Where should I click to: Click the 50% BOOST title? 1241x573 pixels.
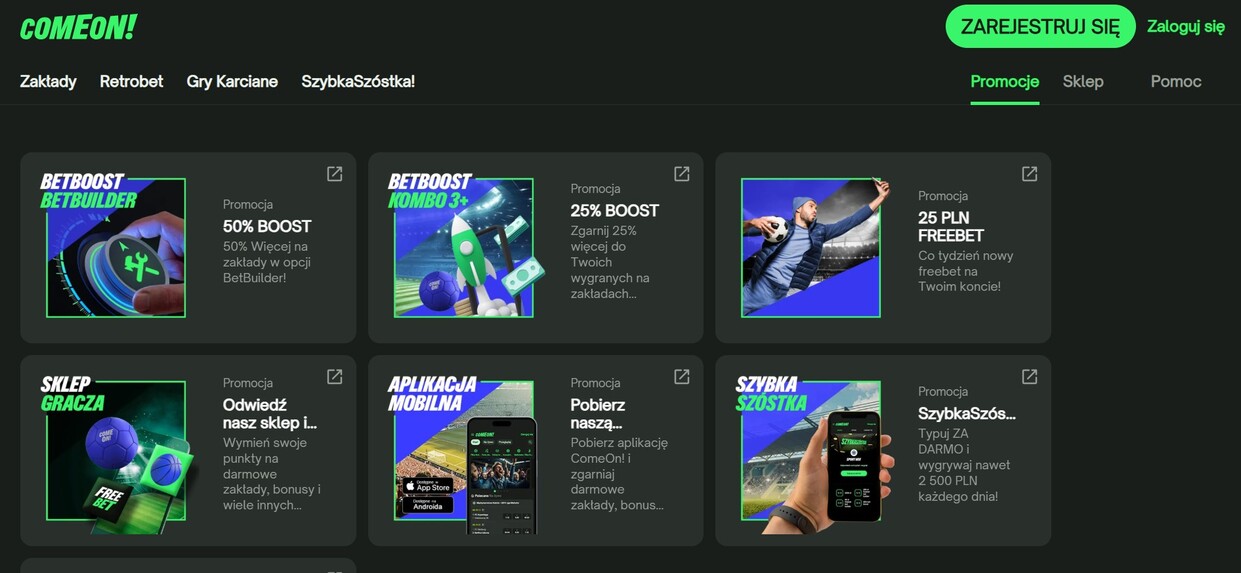click(x=267, y=227)
